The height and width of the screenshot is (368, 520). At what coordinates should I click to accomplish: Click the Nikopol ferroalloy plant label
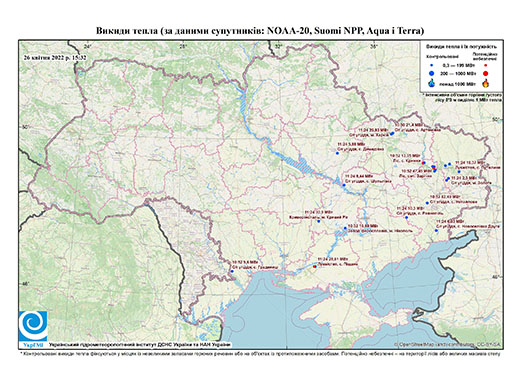pos(380,231)
